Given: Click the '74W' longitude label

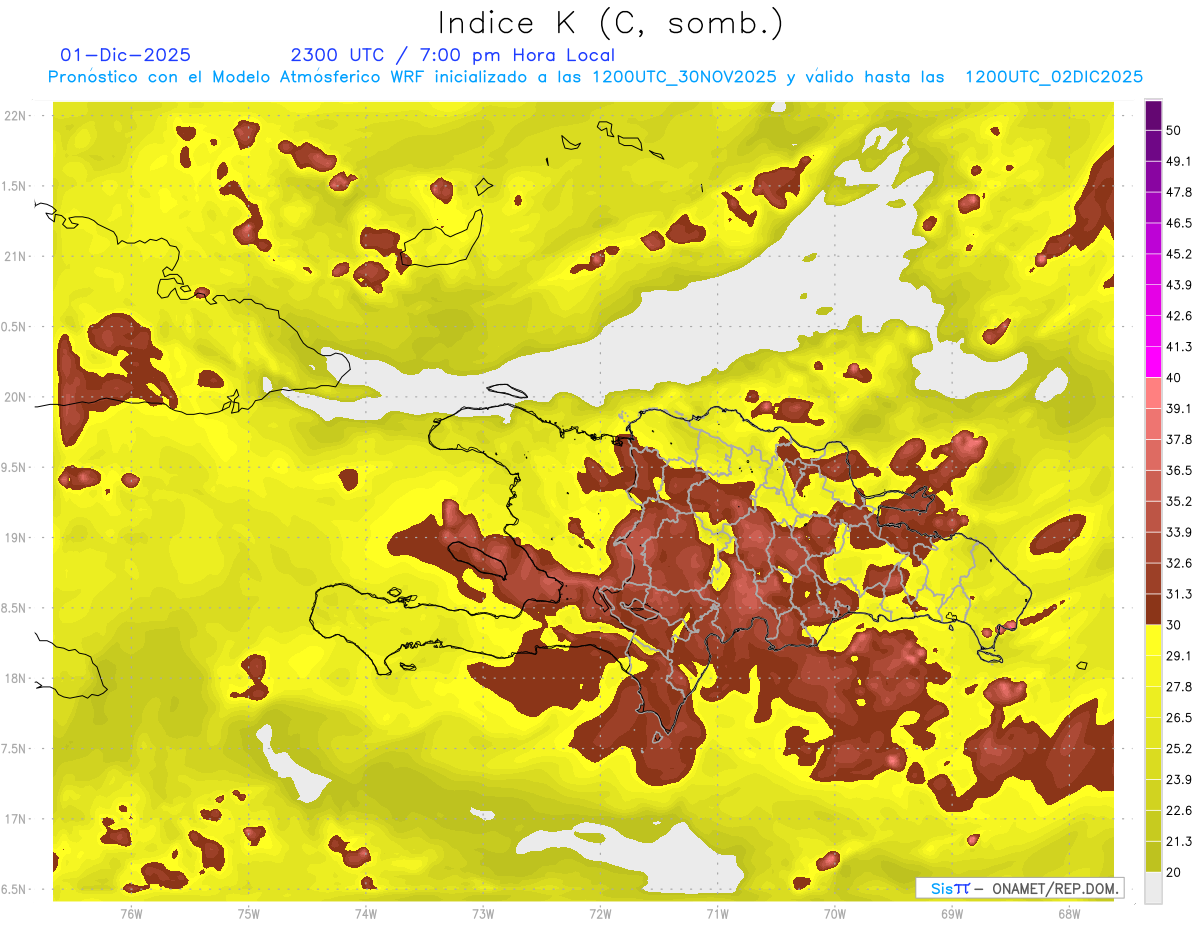Looking at the screenshot, I should click(x=366, y=914).
